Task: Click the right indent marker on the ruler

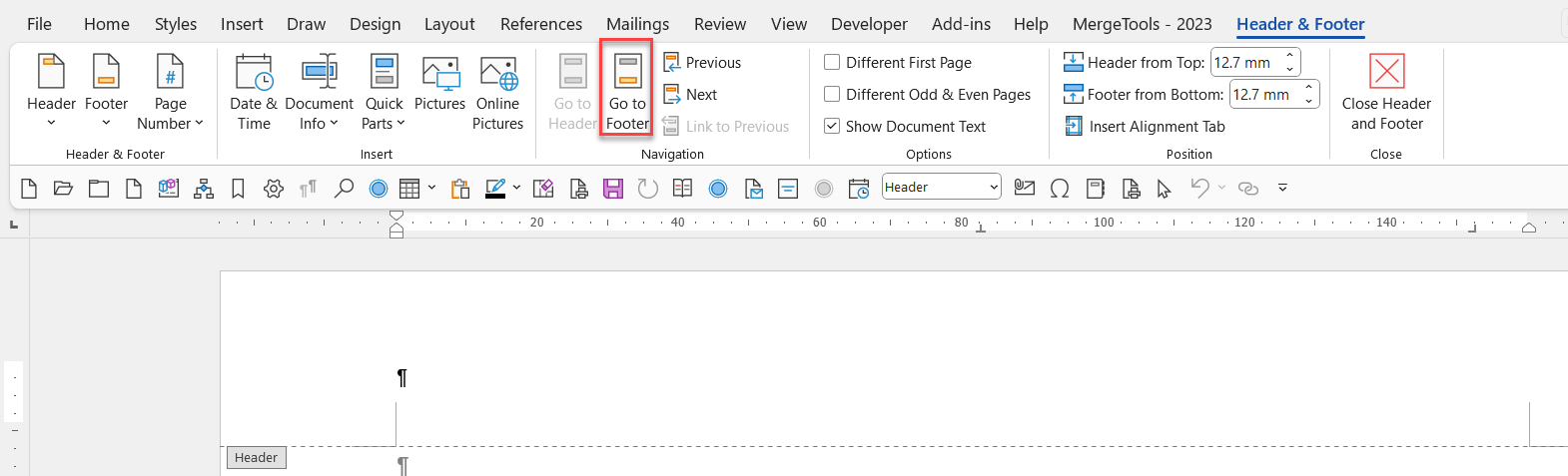Action: (1529, 228)
